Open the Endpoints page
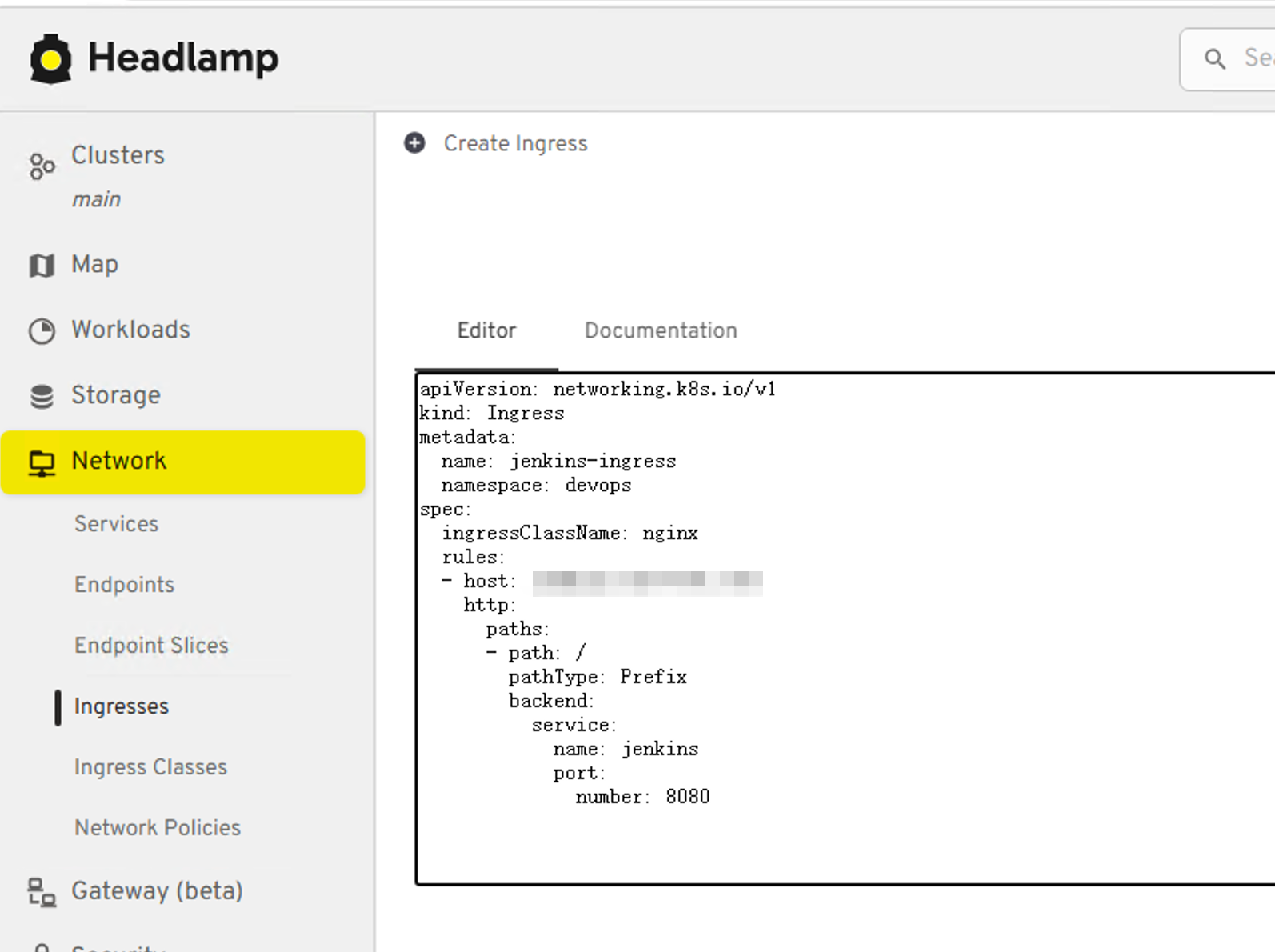This screenshot has width=1275, height=952. tap(124, 585)
